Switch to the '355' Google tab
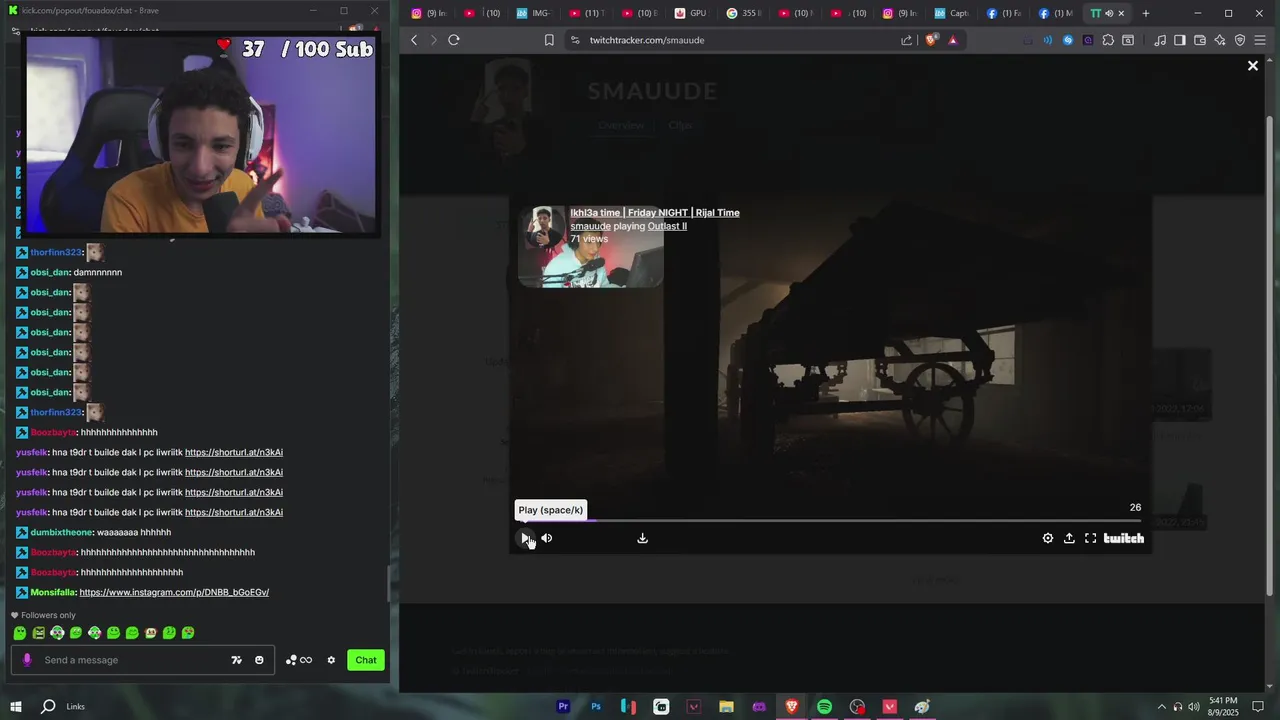 tap(745, 13)
